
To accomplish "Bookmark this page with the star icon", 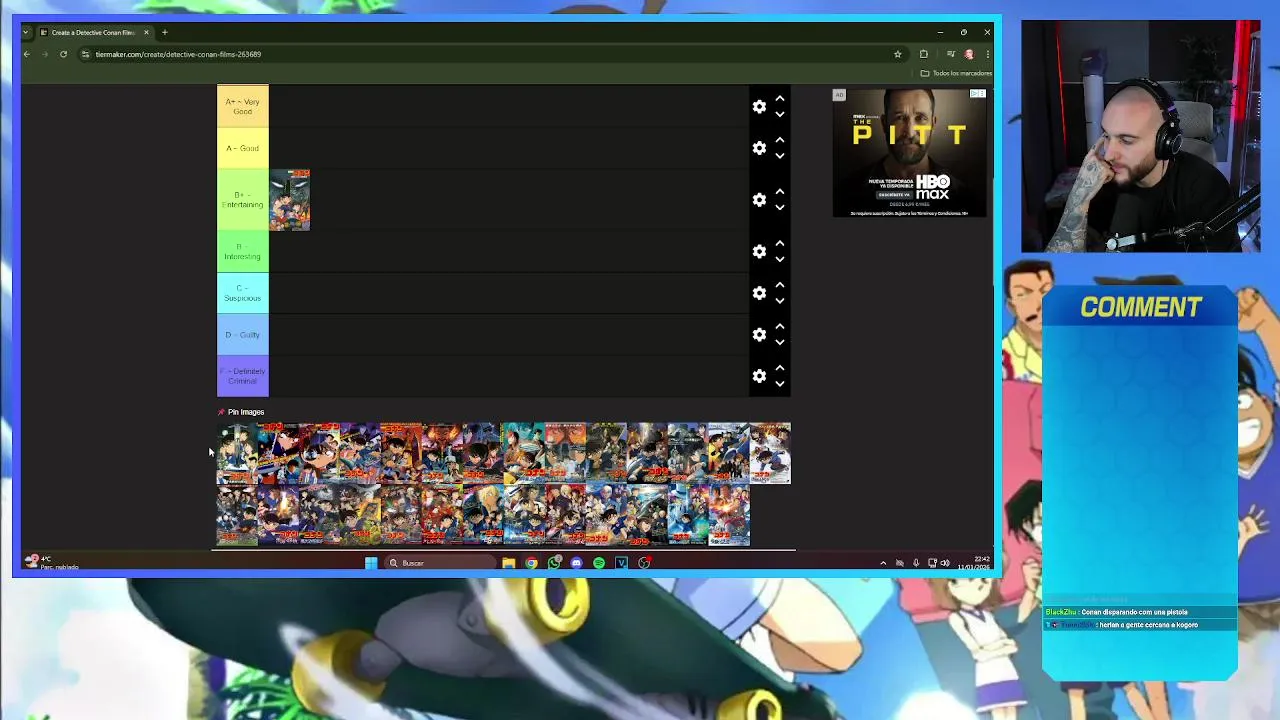I will point(897,54).
